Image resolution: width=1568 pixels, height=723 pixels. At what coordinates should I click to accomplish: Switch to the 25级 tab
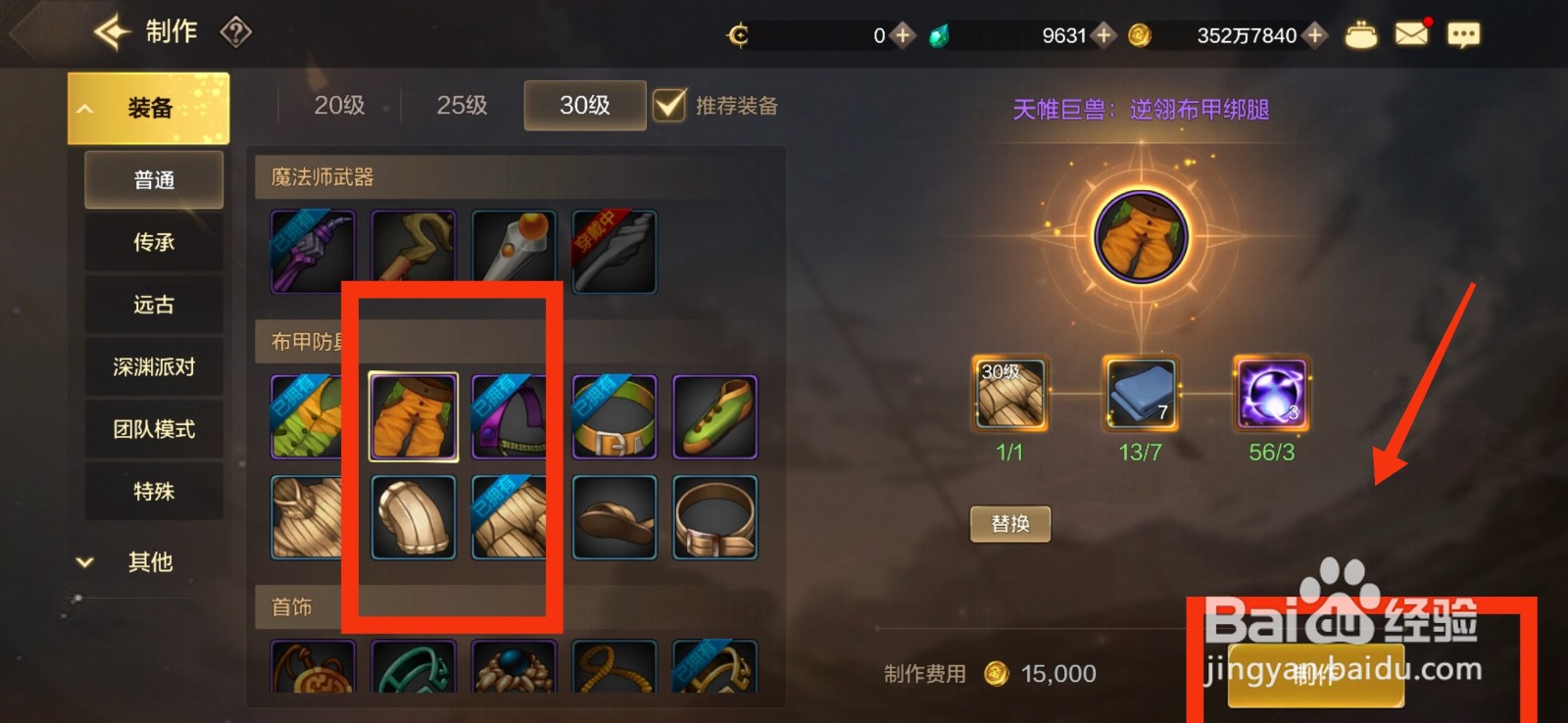click(x=462, y=105)
